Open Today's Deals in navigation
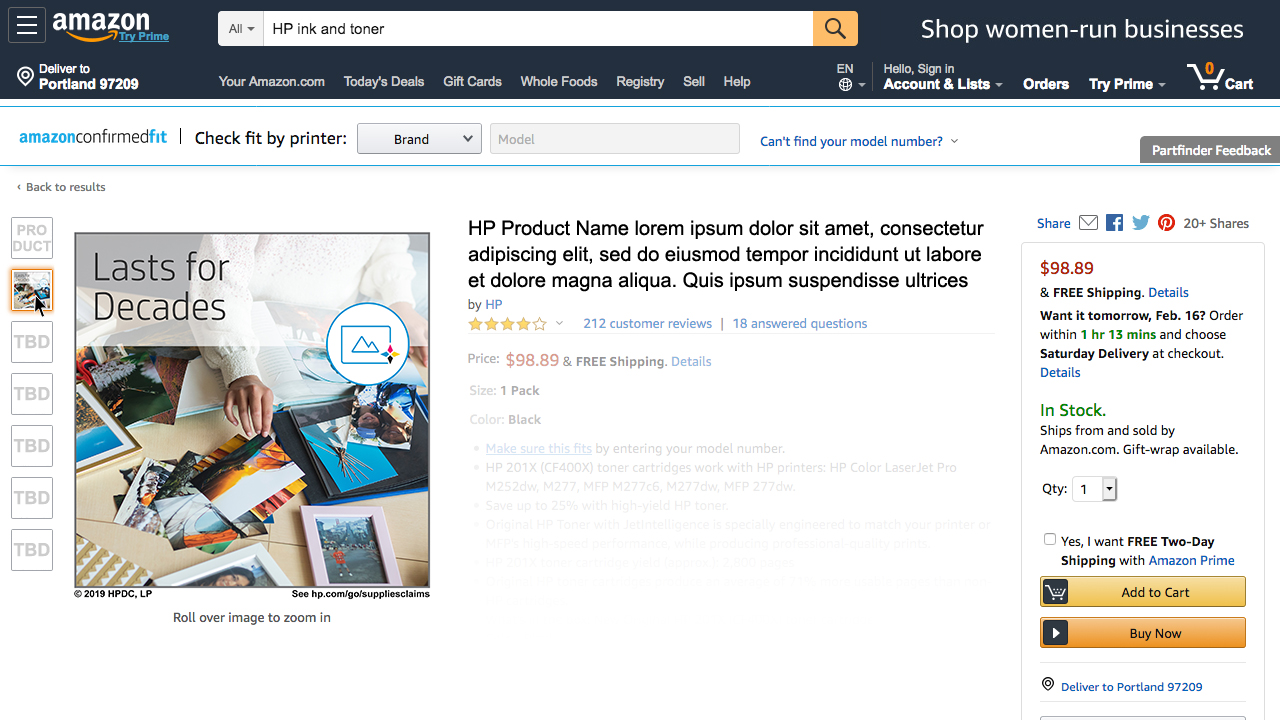Screen dimensions: 1280x720 [384, 81]
